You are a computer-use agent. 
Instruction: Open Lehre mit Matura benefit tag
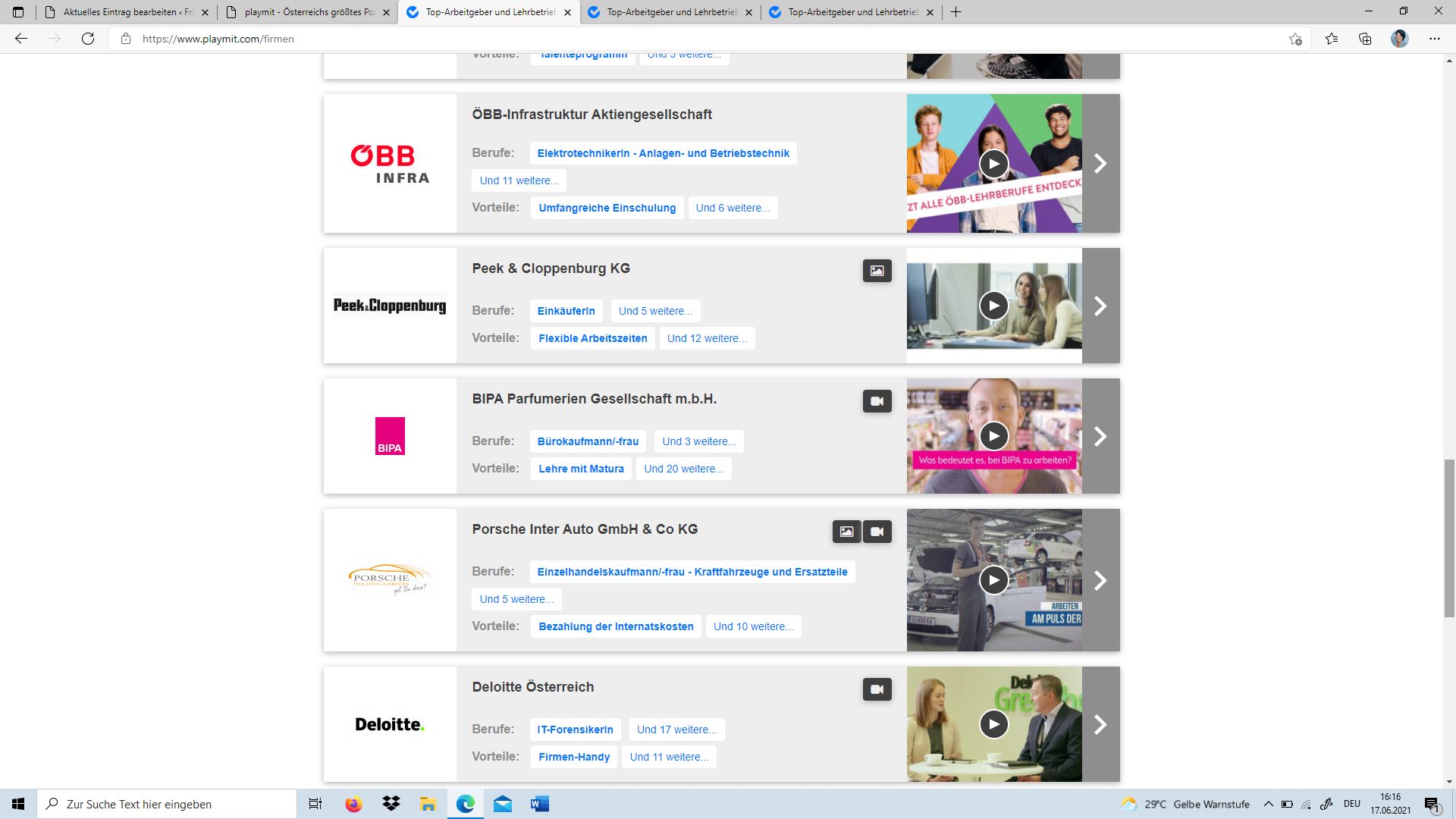581,469
